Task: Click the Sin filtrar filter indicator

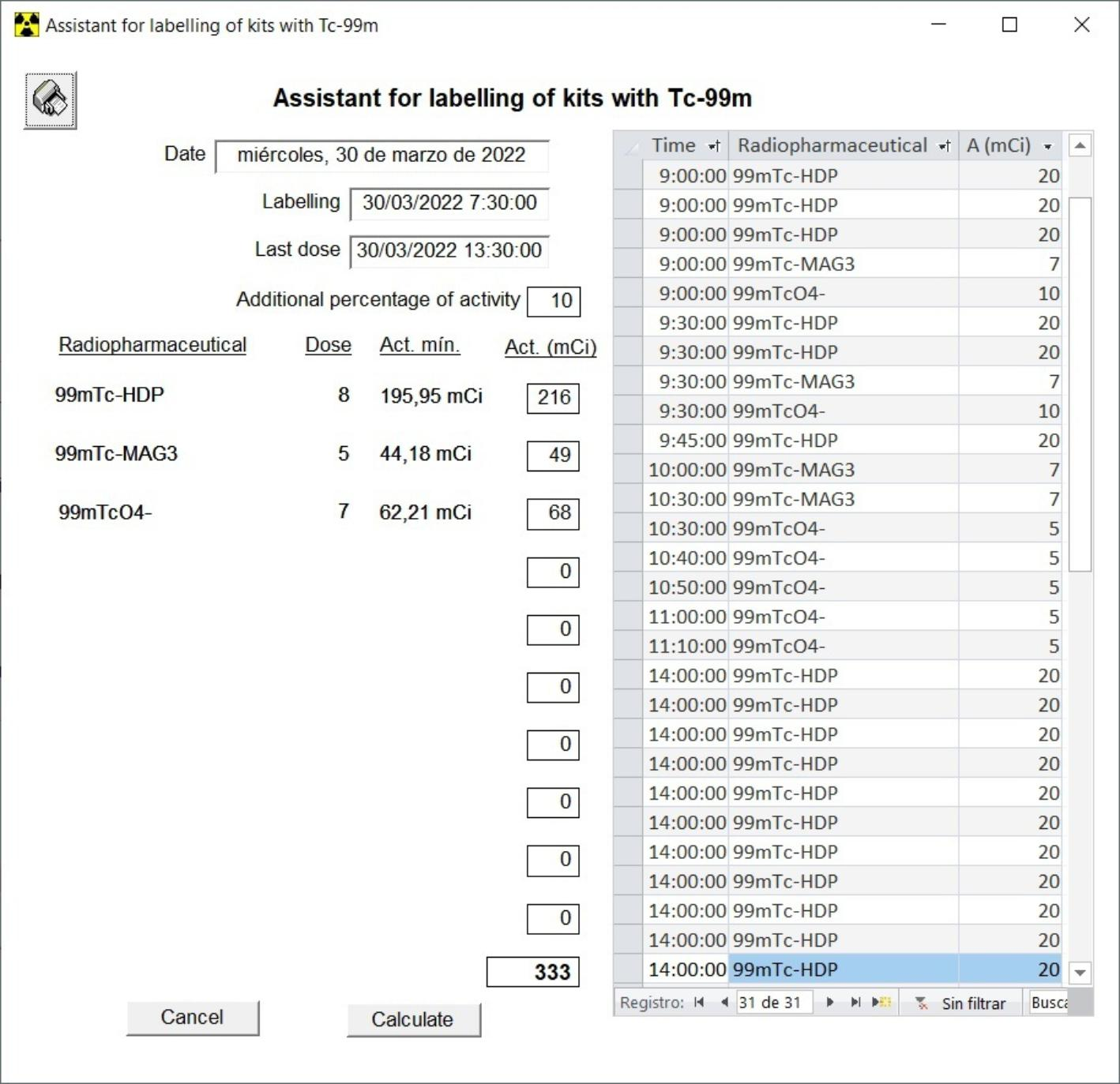Action: [x=960, y=1003]
